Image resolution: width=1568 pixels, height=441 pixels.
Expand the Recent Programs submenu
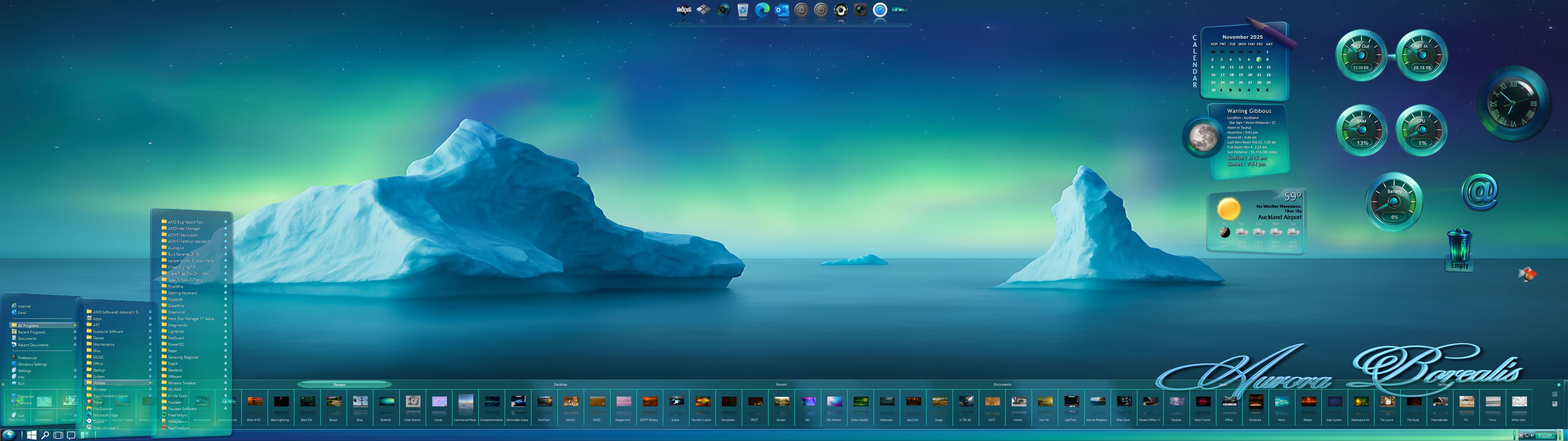point(32,332)
